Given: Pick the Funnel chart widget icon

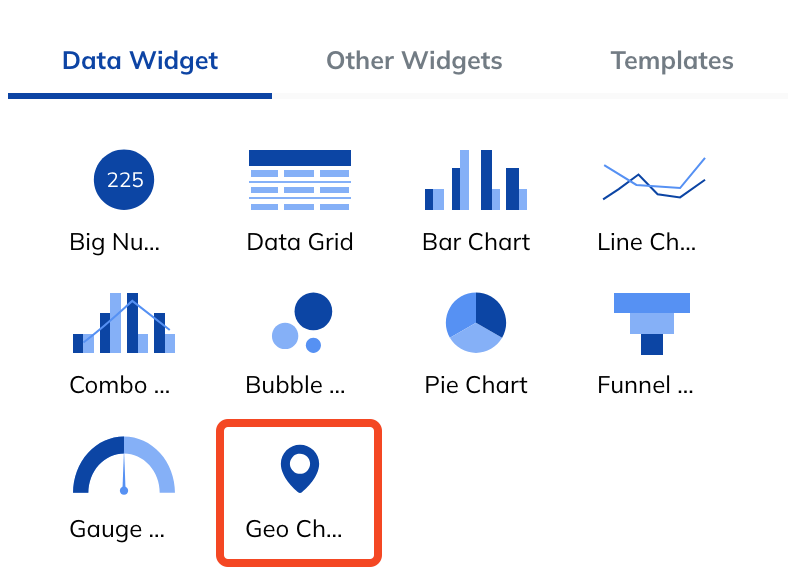Looking at the screenshot, I should 652,323.
